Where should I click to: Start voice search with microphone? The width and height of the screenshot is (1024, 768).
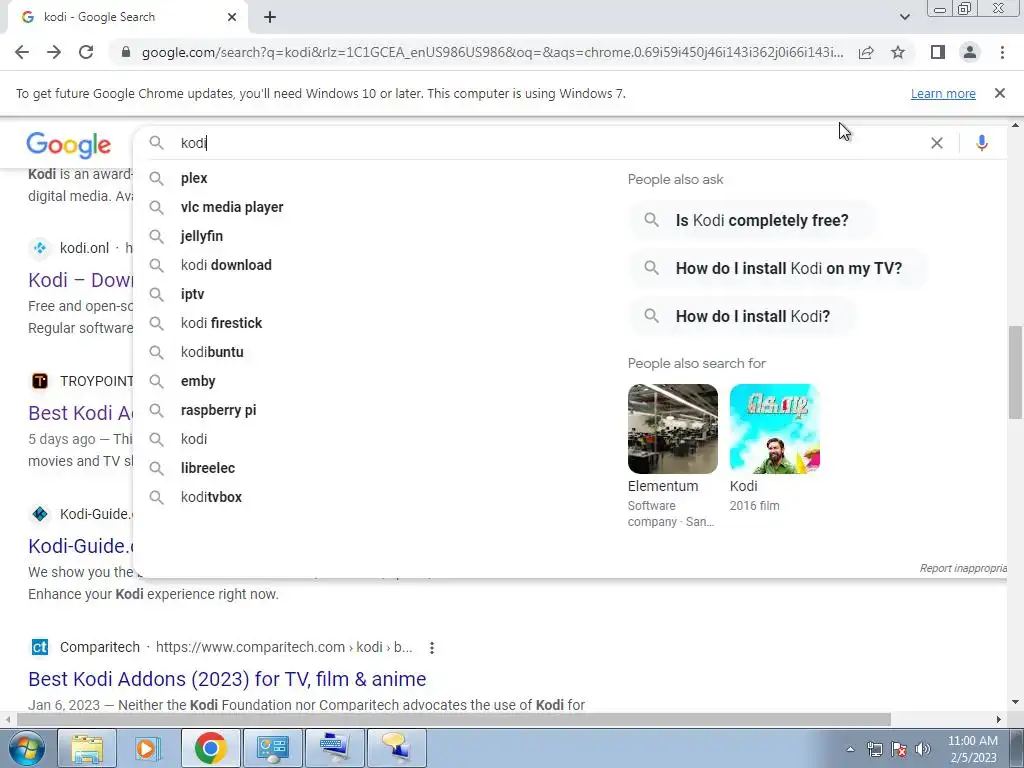tap(982, 143)
